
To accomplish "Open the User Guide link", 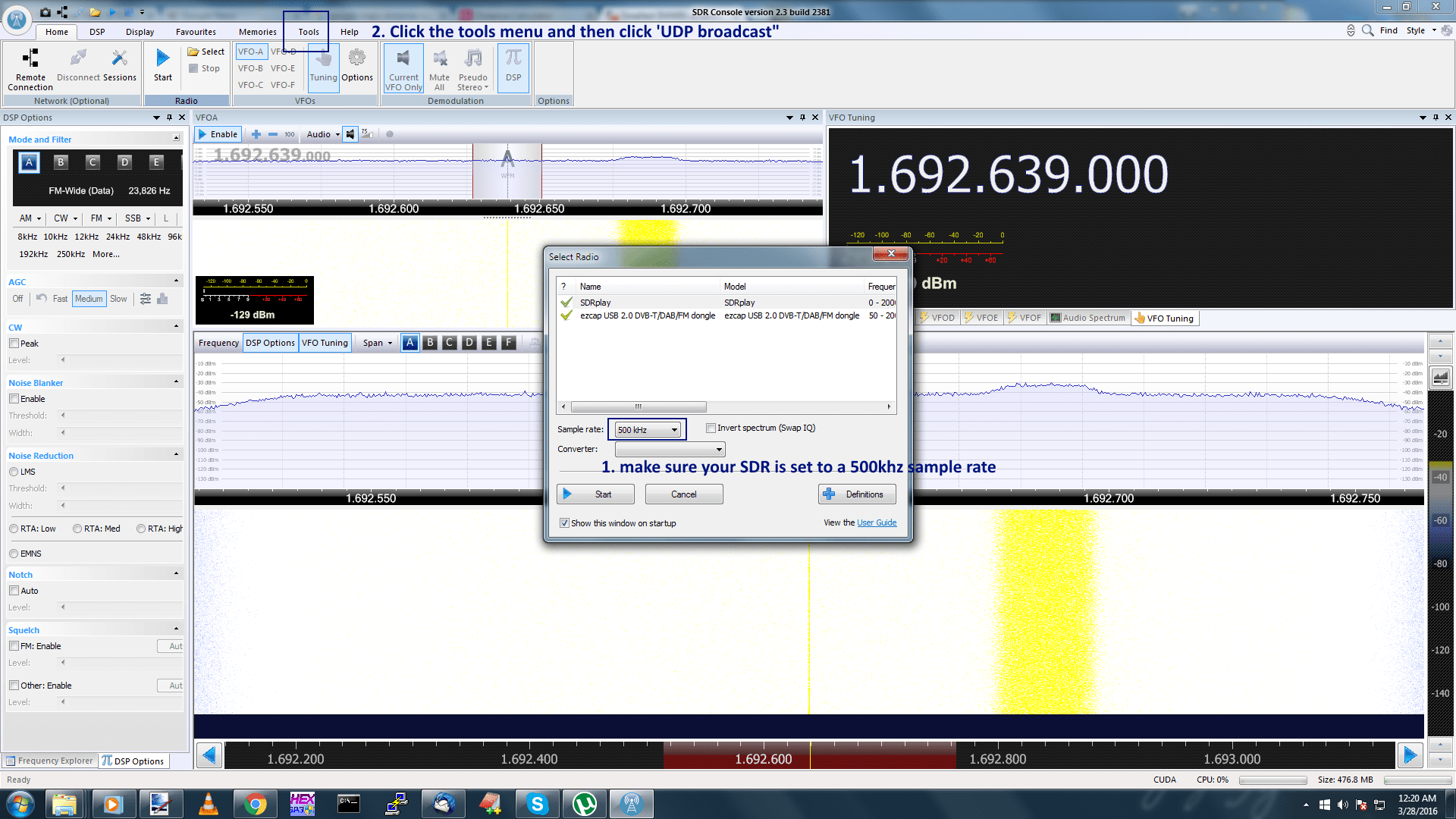I will tap(877, 523).
